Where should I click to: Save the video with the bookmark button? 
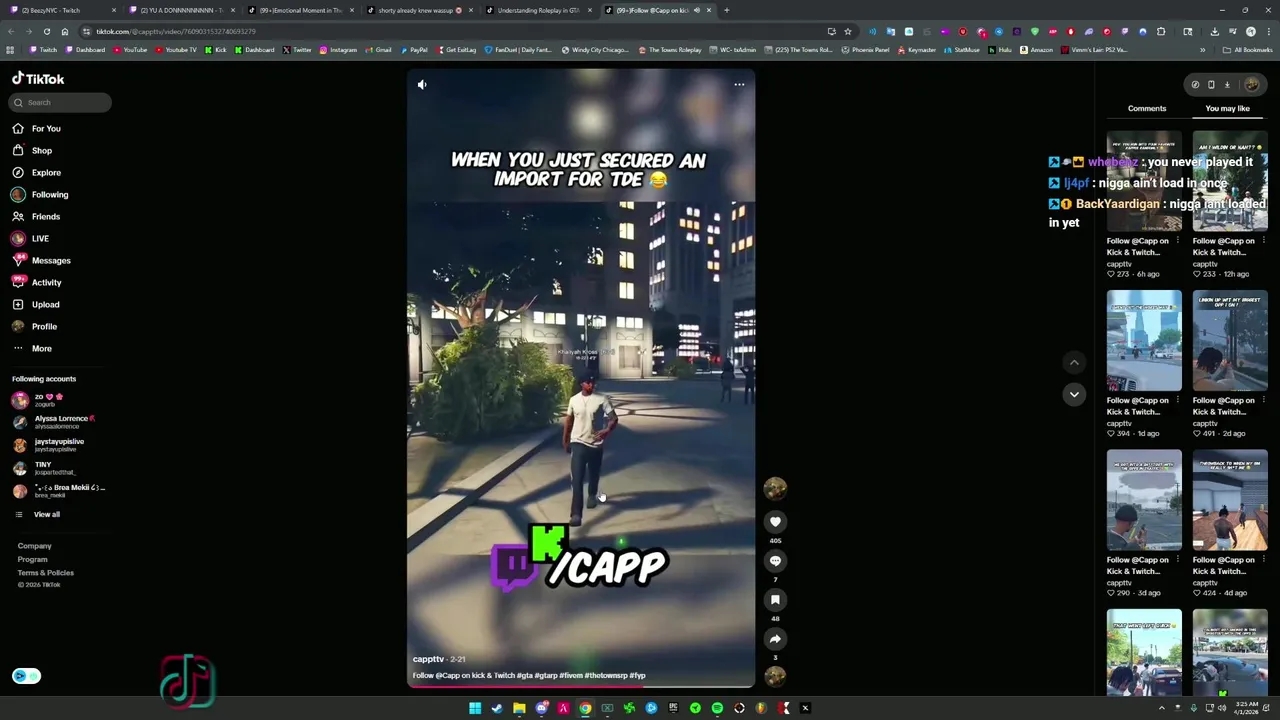[x=775, y=599]
